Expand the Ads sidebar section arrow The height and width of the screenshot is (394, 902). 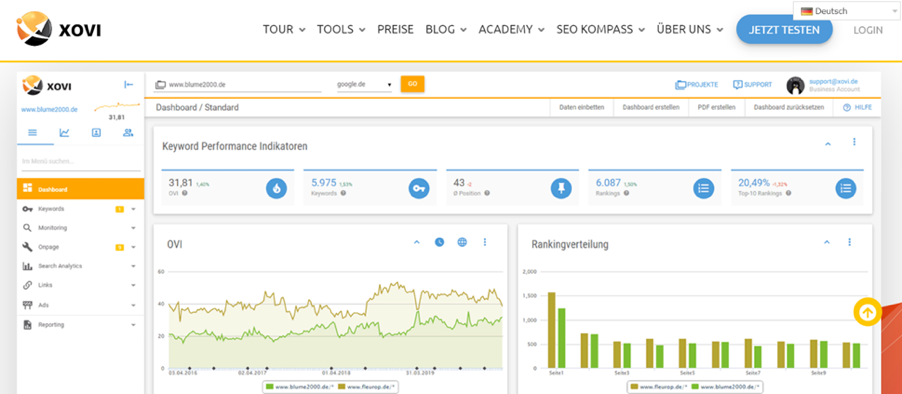point(133,305)
